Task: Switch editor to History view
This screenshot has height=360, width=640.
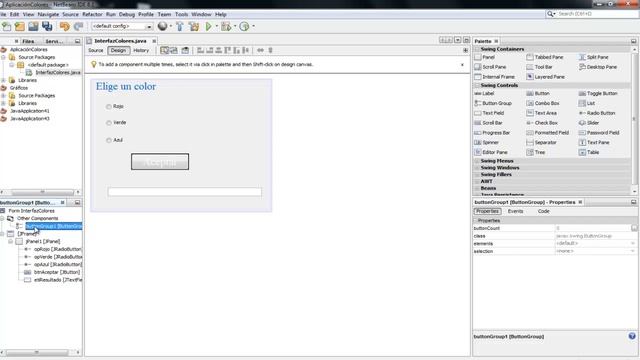Action: click(x=141, y=51)
